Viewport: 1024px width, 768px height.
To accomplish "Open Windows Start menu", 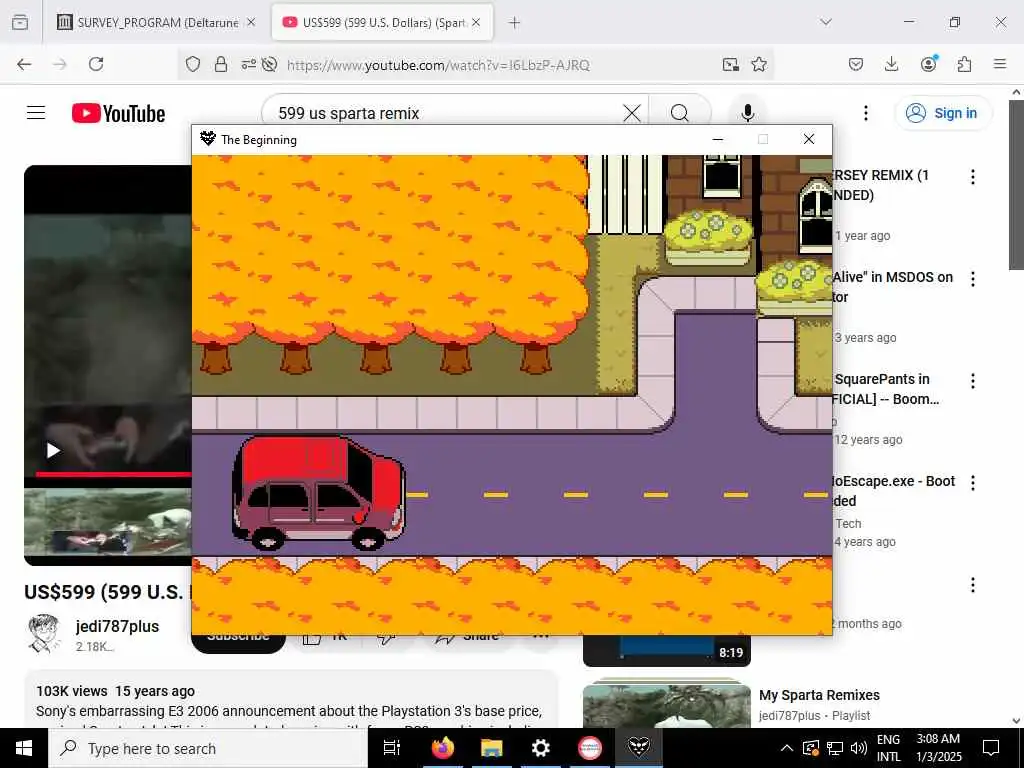I will (x=24, y=748).
